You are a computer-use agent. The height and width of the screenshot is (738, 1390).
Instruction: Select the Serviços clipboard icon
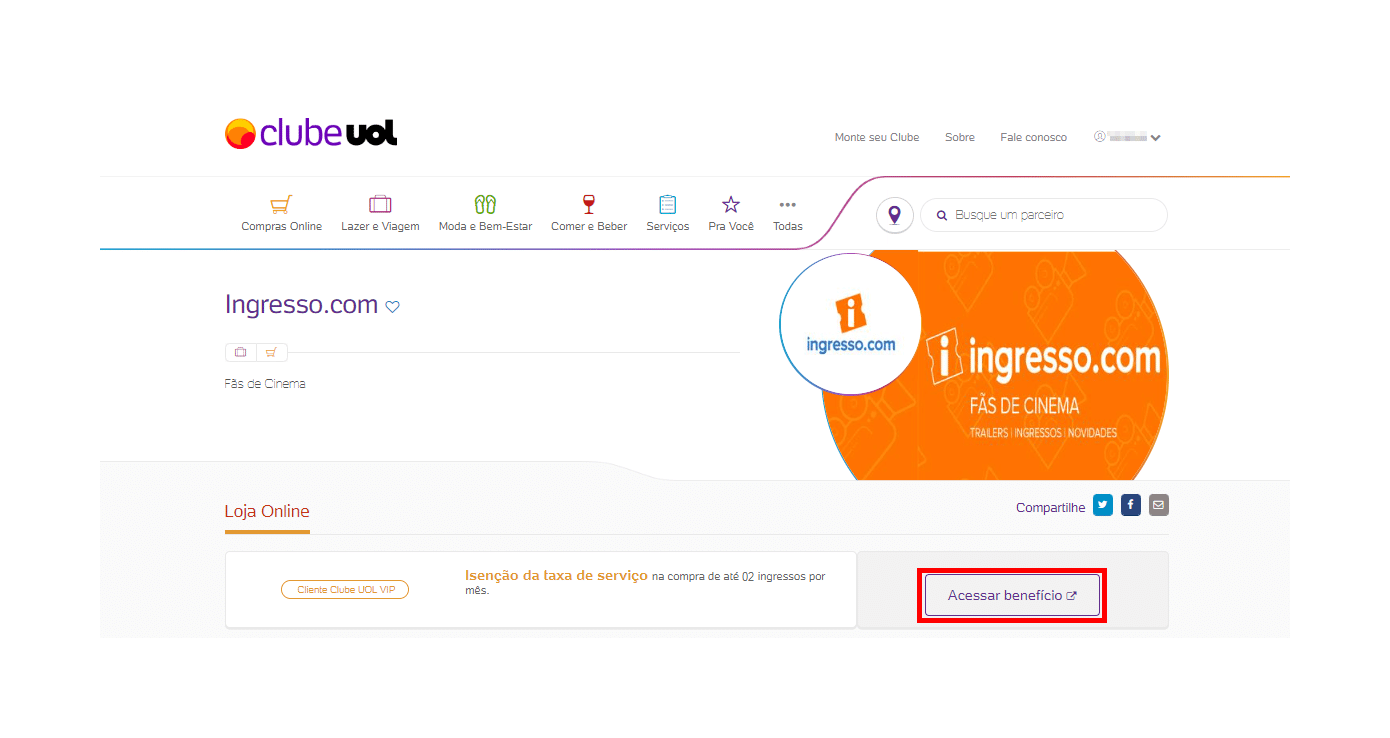667,205
